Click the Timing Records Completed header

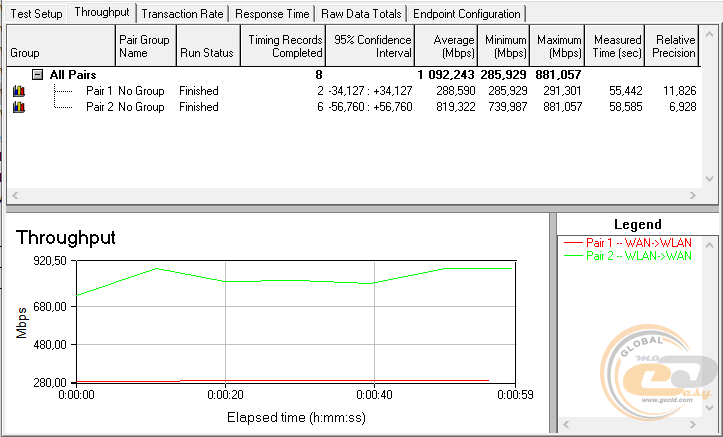pos(286,45)
